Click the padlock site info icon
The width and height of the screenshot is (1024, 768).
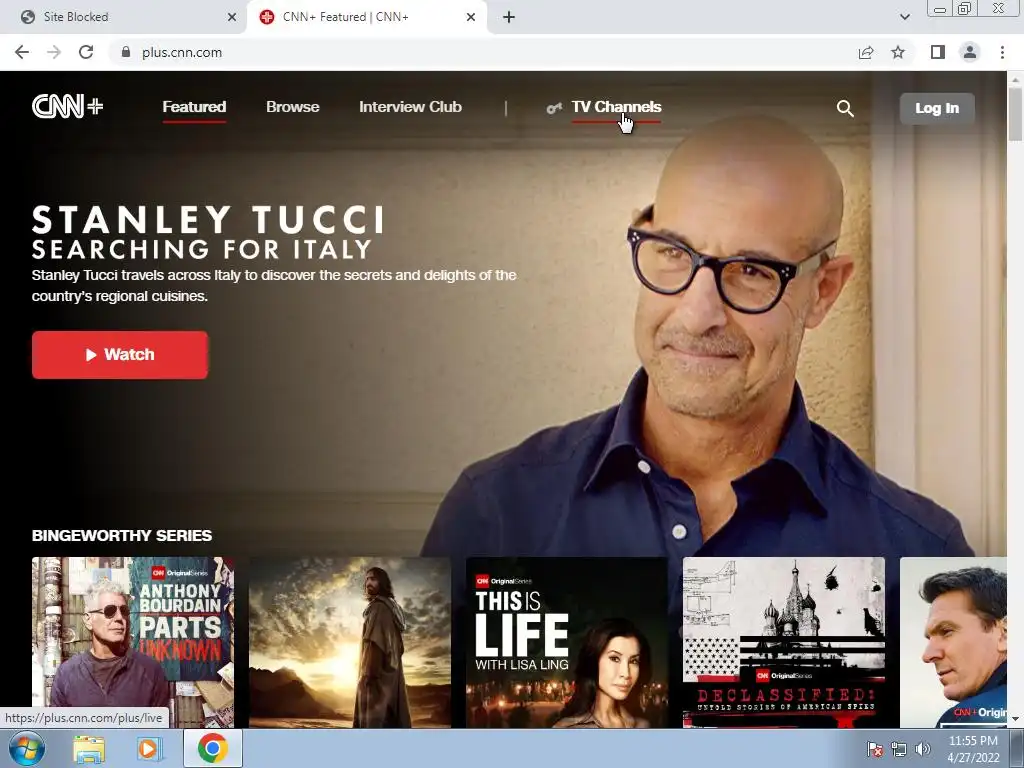tap(126, 52)
